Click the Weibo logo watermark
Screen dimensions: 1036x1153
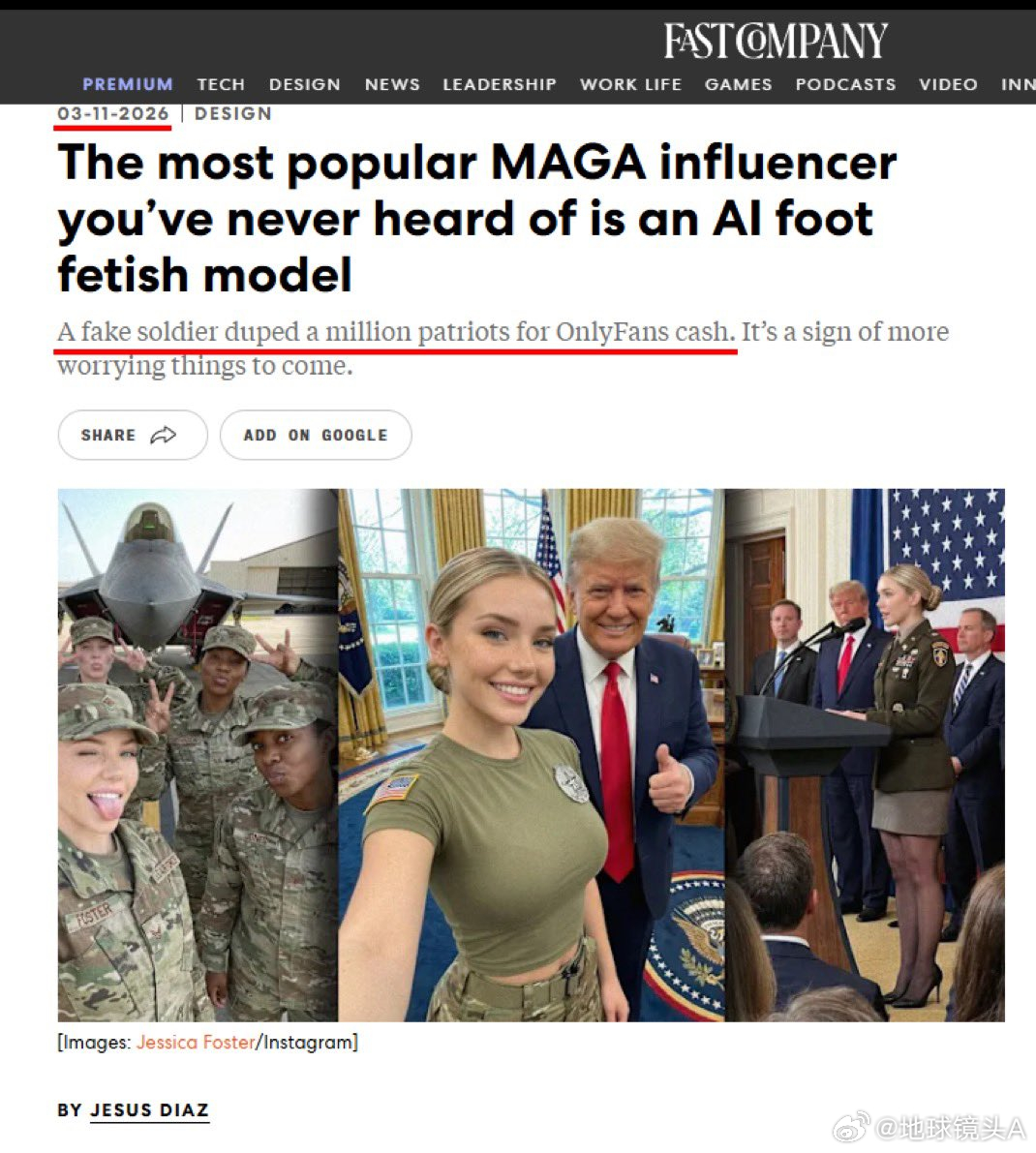point(851,1127)
